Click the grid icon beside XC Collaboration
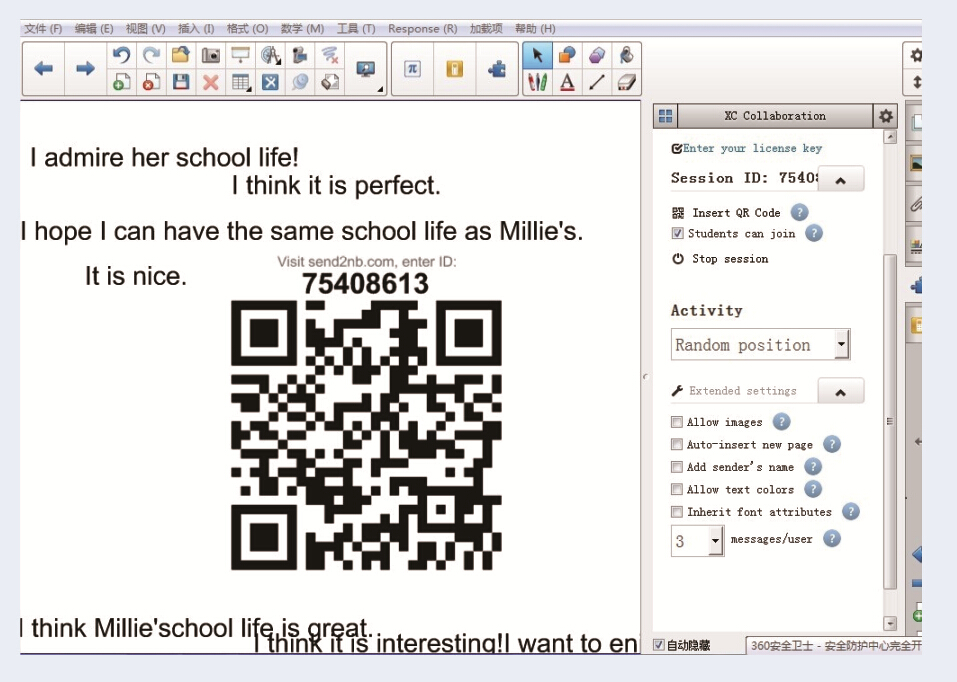 [x=665, y=116]
